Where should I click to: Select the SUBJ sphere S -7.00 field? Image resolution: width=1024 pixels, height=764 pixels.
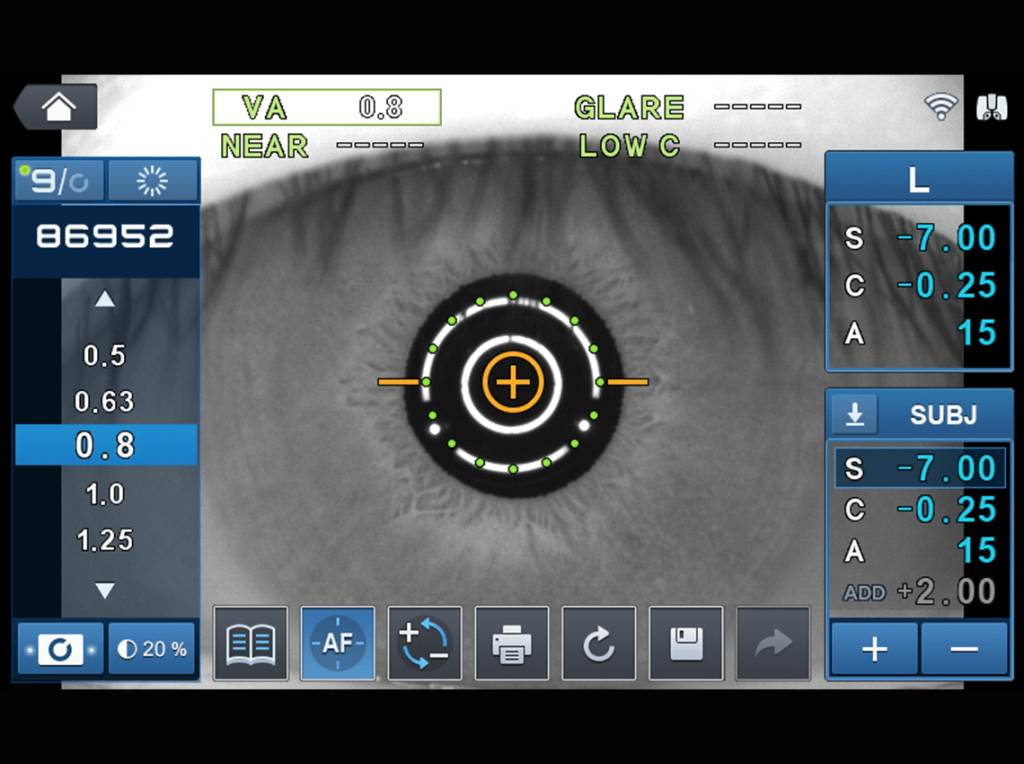click(x=918, y=468)
